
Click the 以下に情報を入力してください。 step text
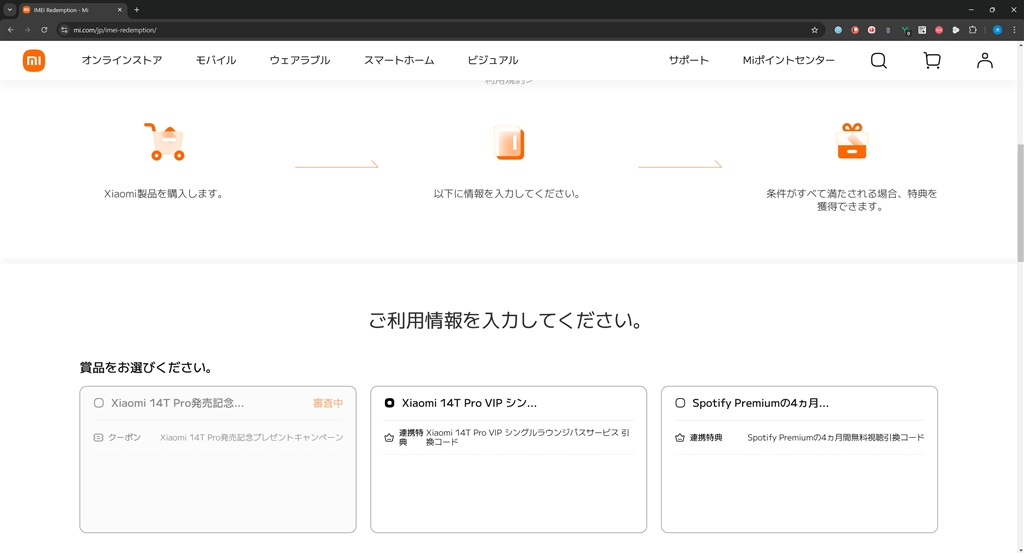point(507,194)
